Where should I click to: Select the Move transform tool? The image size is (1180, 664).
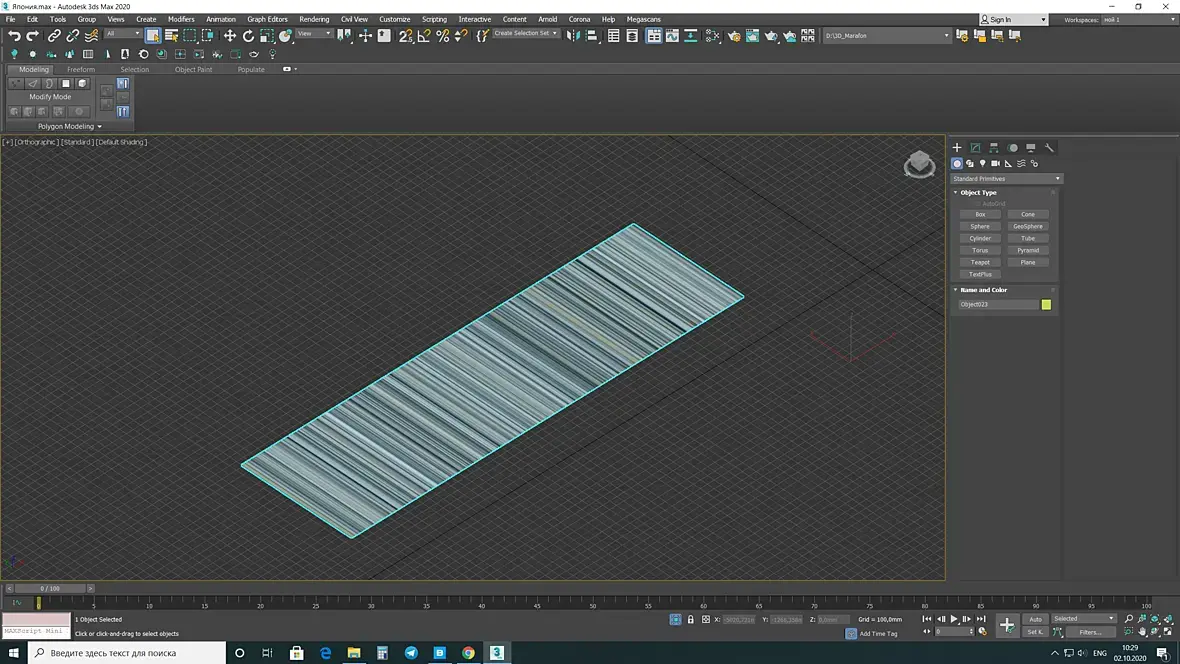point(230,36)
